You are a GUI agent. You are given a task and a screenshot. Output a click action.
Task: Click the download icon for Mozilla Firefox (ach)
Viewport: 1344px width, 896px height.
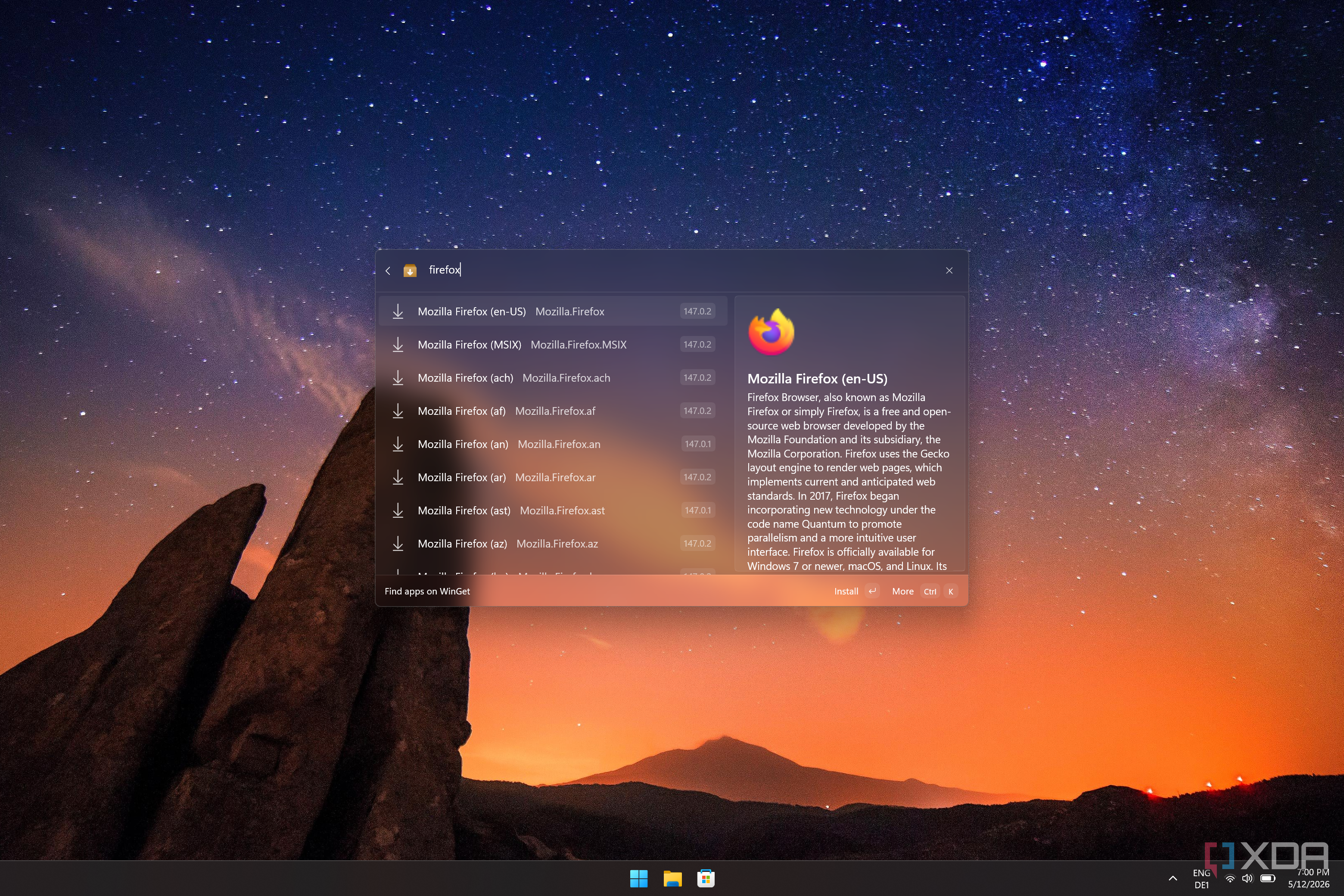(x=398, y=378)
